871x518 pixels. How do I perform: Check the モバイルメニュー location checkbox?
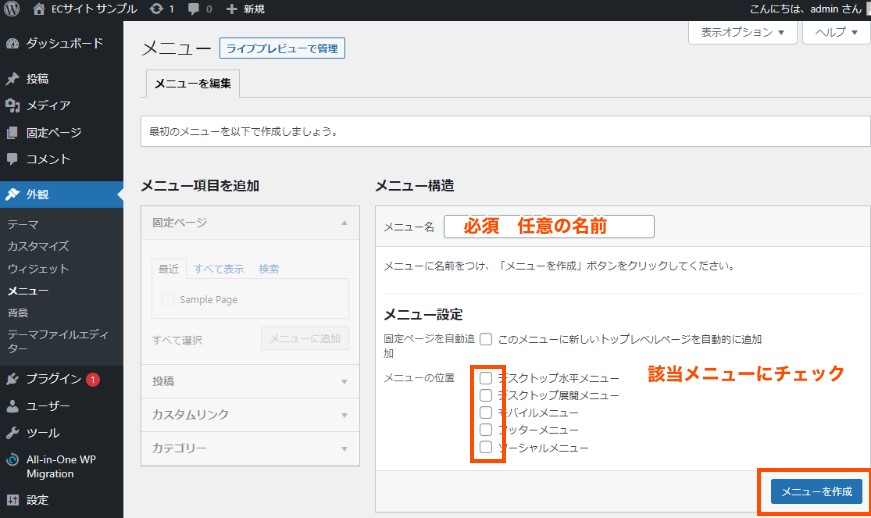486,412
